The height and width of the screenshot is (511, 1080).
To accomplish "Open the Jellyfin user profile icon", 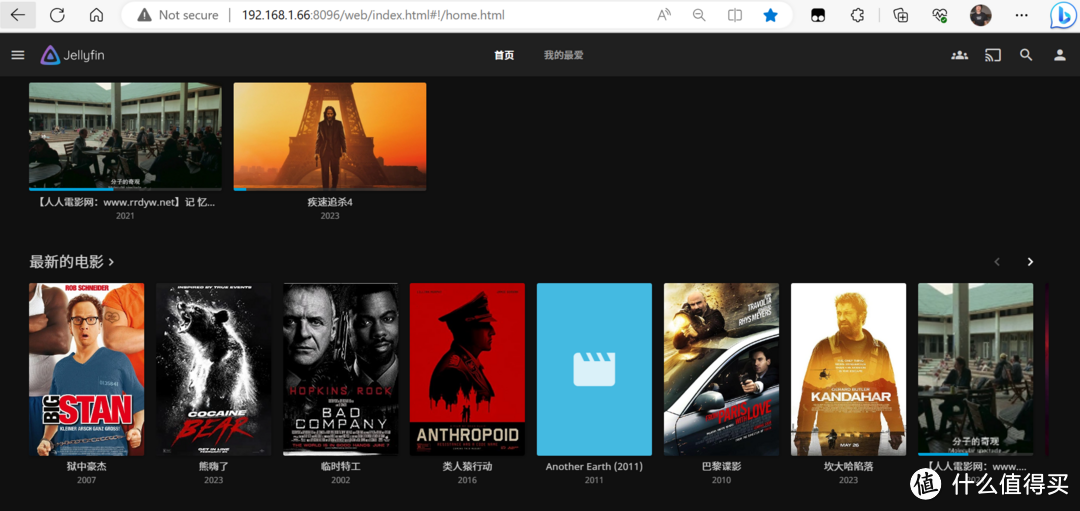I will [x=1060, y=55].
